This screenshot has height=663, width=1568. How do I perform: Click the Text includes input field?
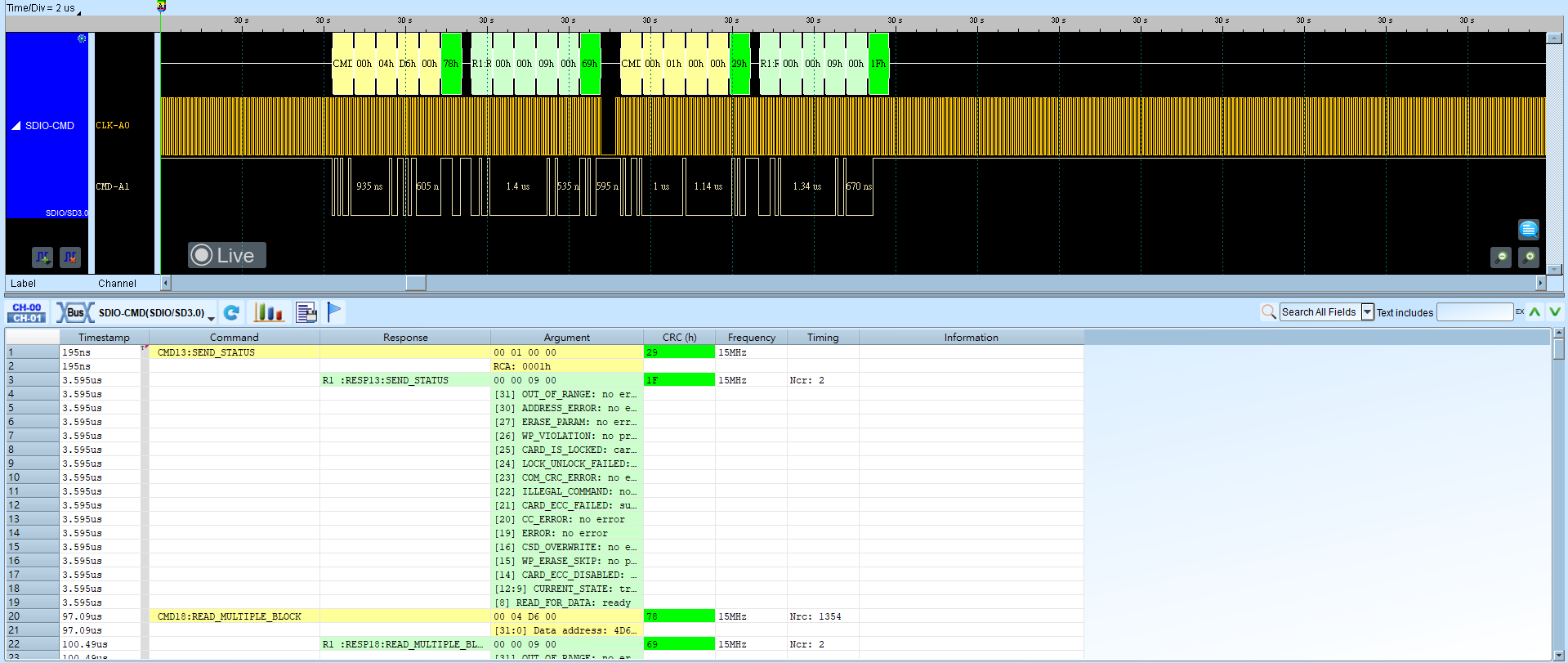point(1475,311)
